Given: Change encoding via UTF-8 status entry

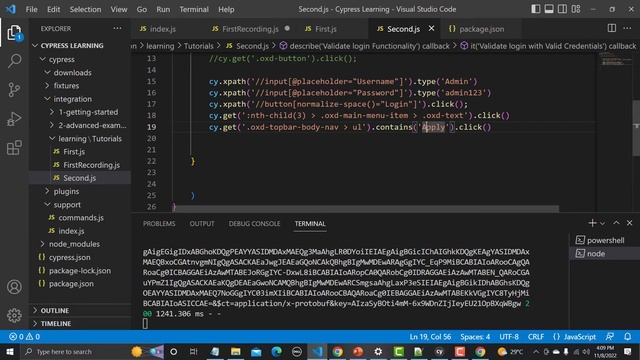Looking at the screenshot, I should click(x=509, y=337).
